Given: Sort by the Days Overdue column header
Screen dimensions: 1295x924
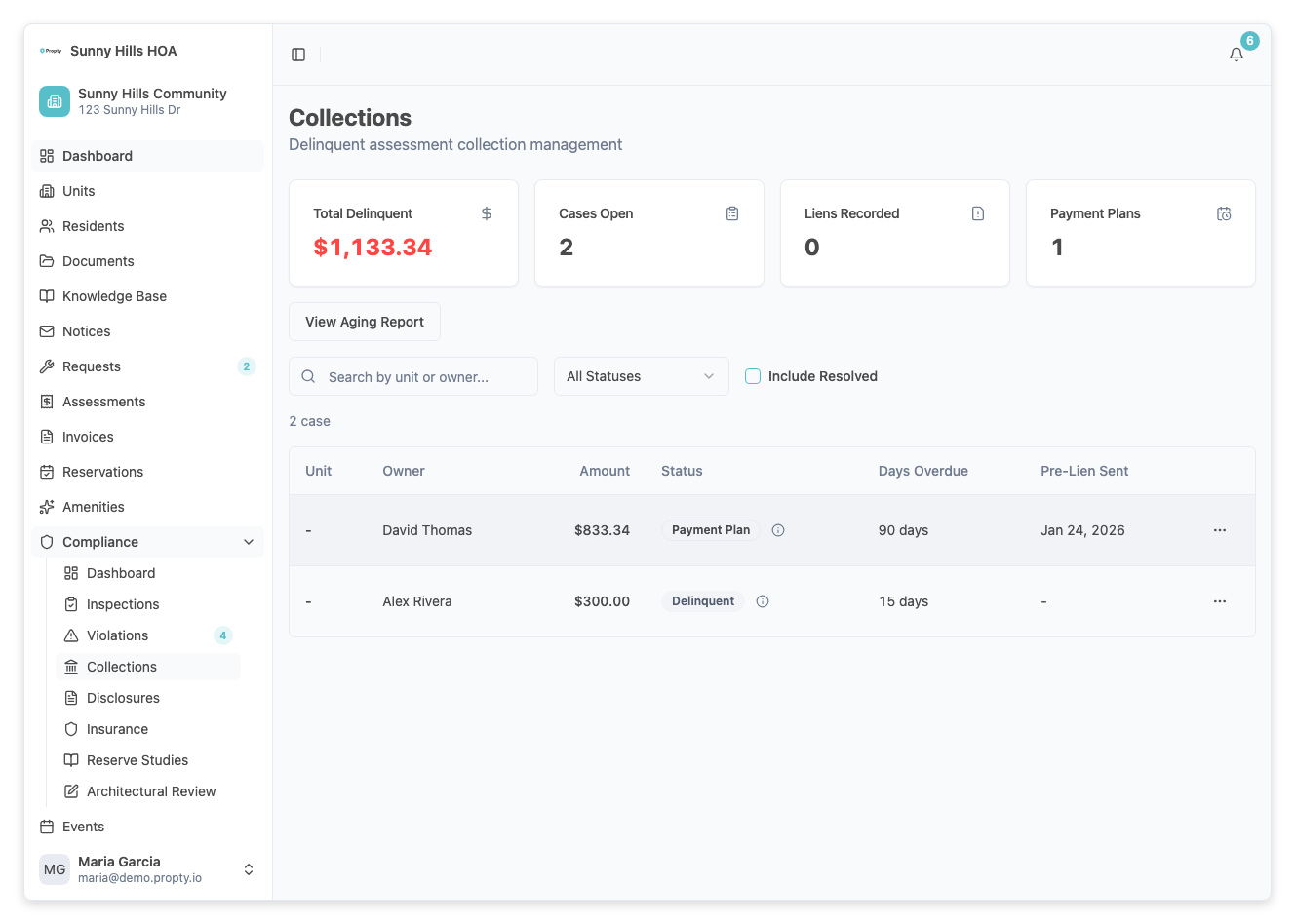Looking at the screenshot, I should [x=923, y=471].
